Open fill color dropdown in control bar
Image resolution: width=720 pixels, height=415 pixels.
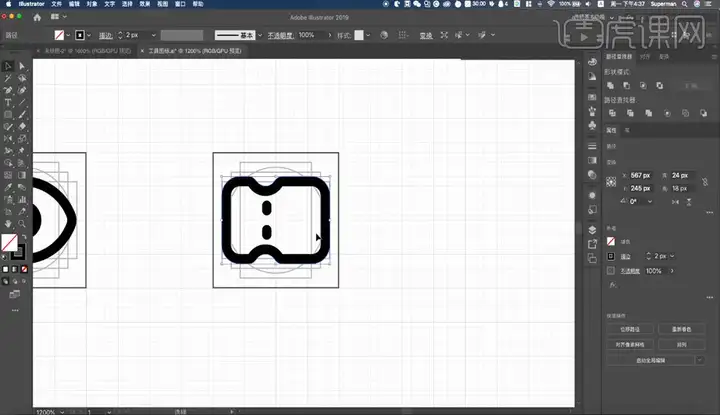click(x=68, y=35)
